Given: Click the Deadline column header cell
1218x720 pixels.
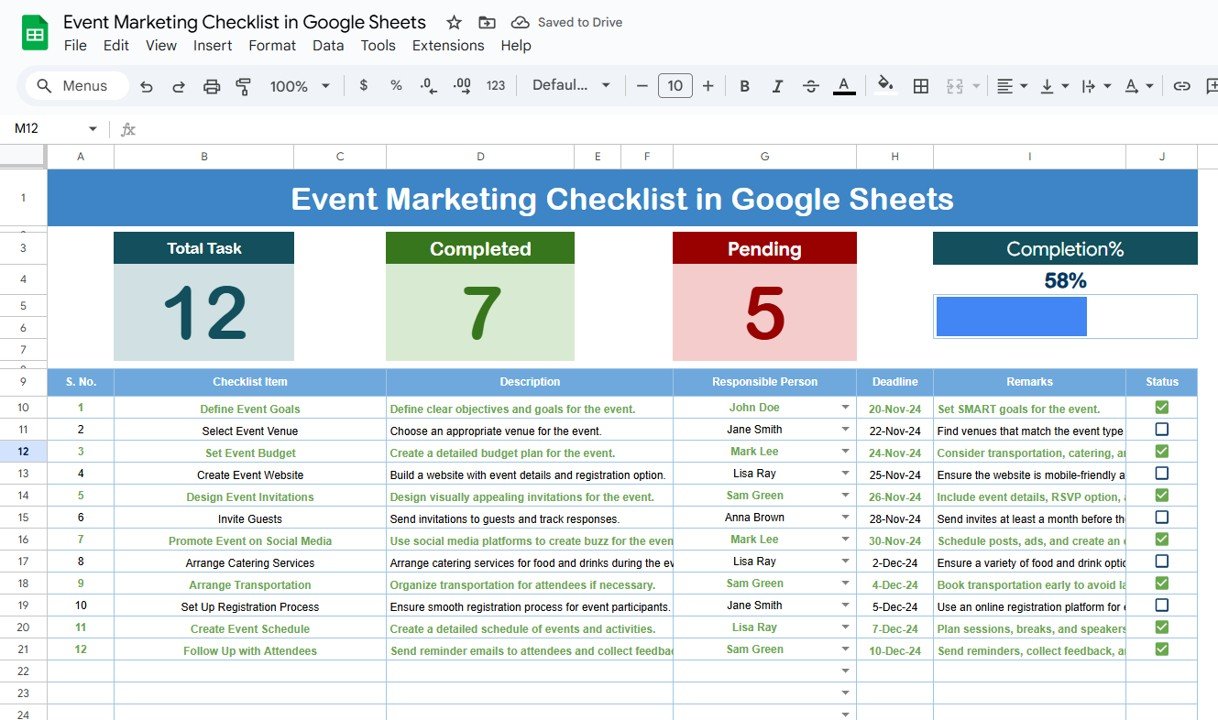Looking at the screenshot, I should 895,382.
